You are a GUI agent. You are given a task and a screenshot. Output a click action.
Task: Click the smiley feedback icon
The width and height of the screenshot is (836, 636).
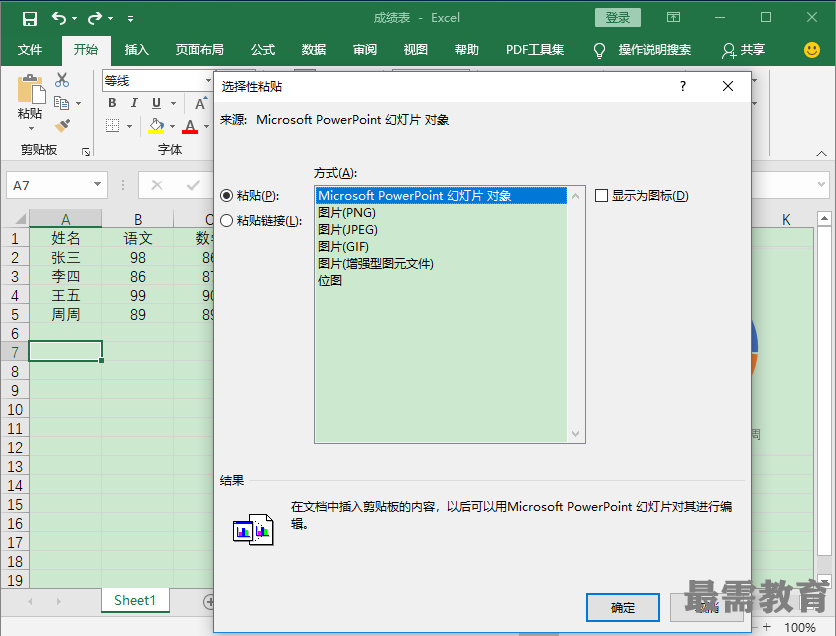(811, 50)
